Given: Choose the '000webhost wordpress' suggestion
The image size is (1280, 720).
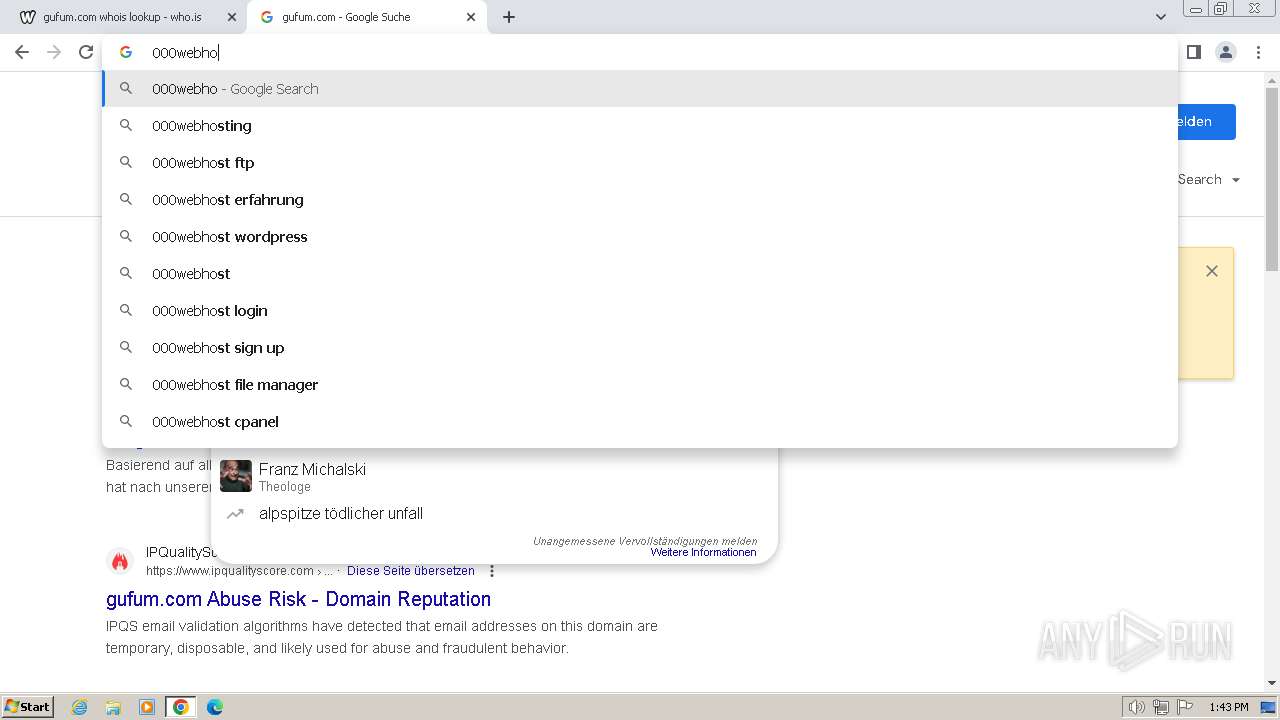Looking at the screenshot, I should (640, 236).
